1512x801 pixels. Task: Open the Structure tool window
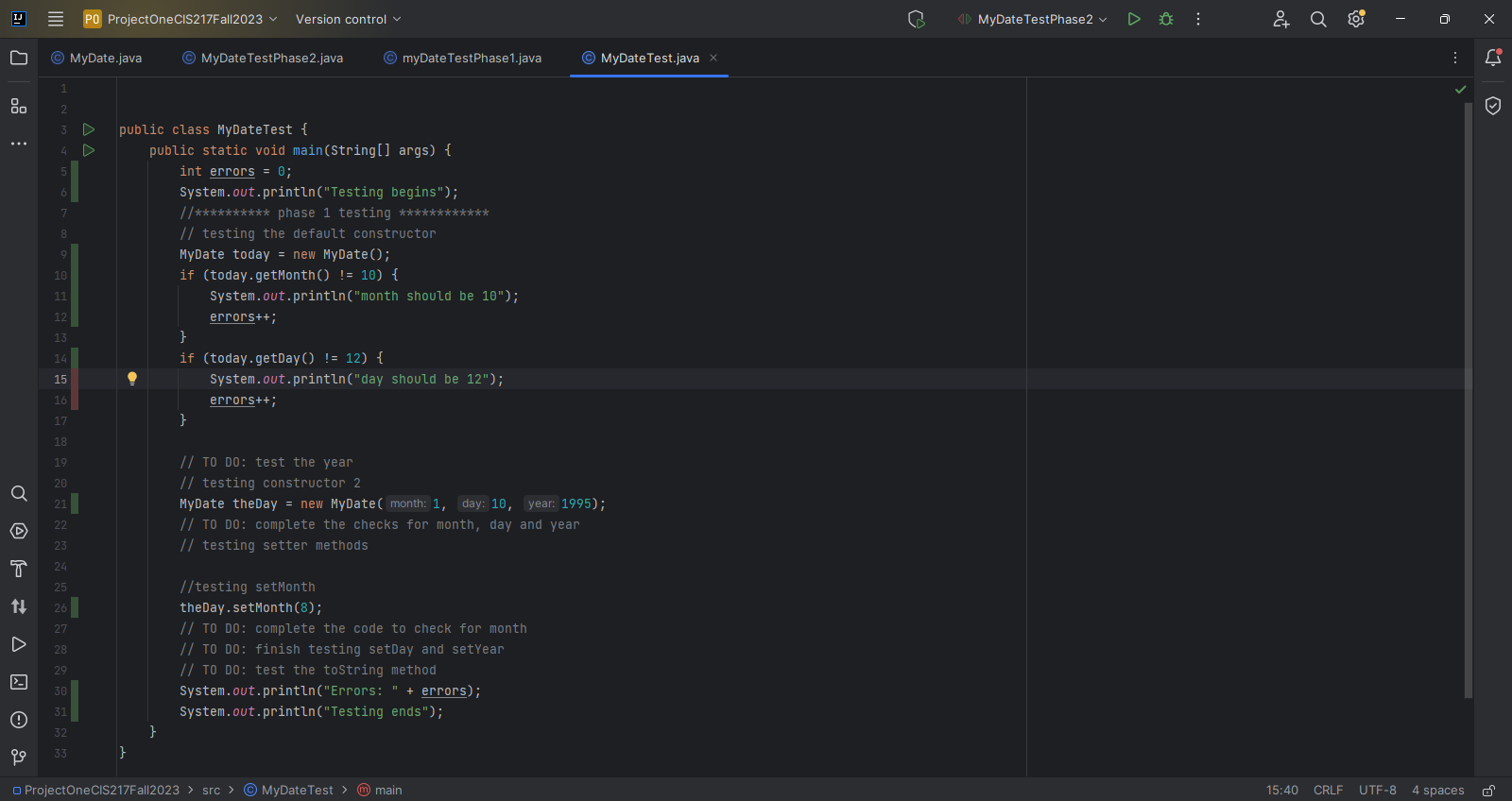tap(19, 106)
